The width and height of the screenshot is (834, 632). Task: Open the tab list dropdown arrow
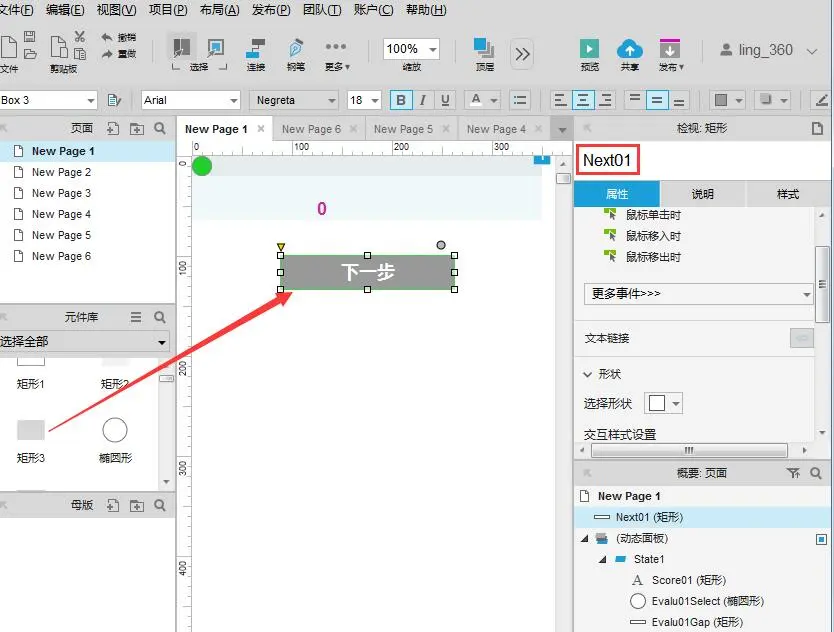tap(562, 130)
